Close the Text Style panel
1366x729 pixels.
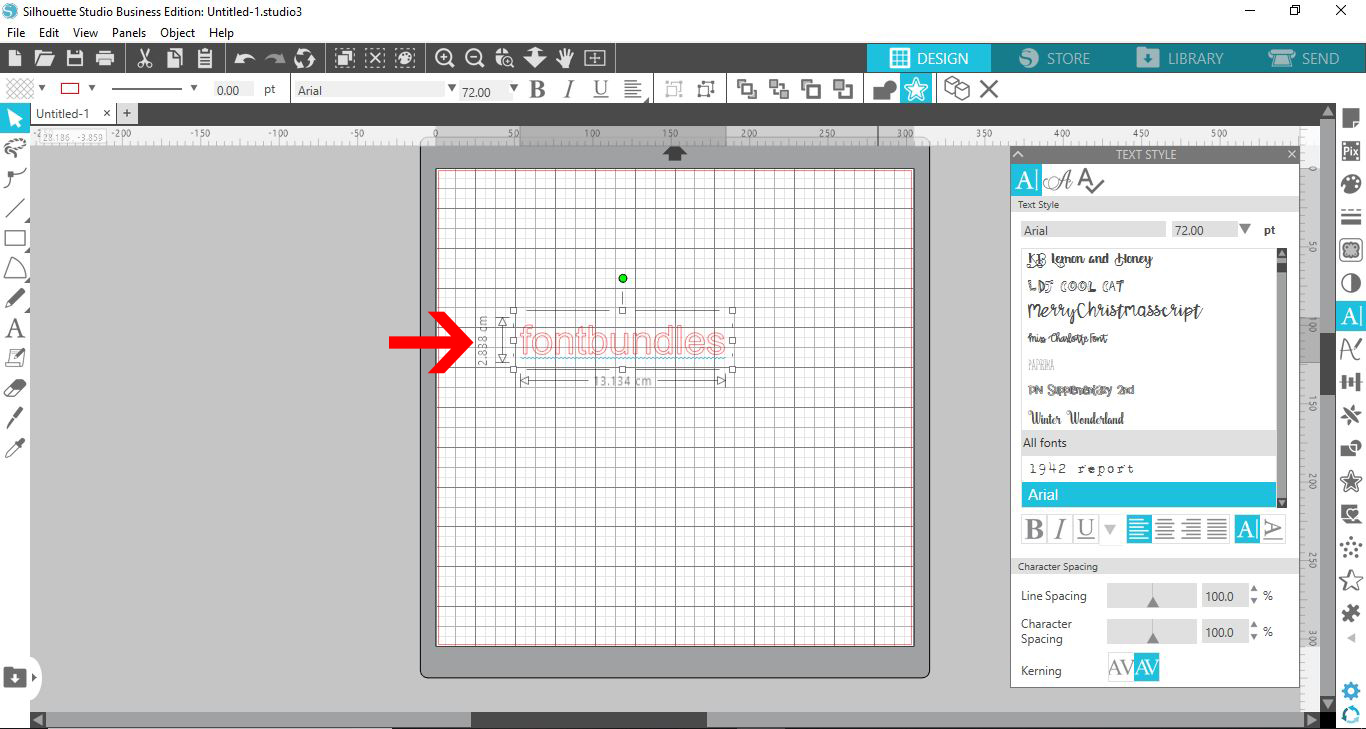pos(1291,154)
